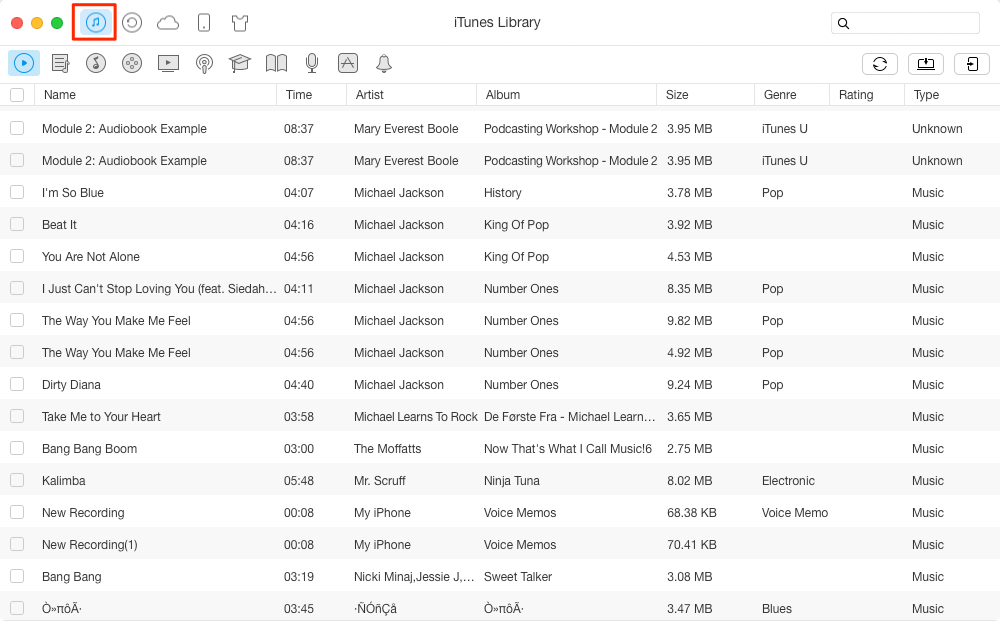Open the iTunes backup restore icon

132,23
